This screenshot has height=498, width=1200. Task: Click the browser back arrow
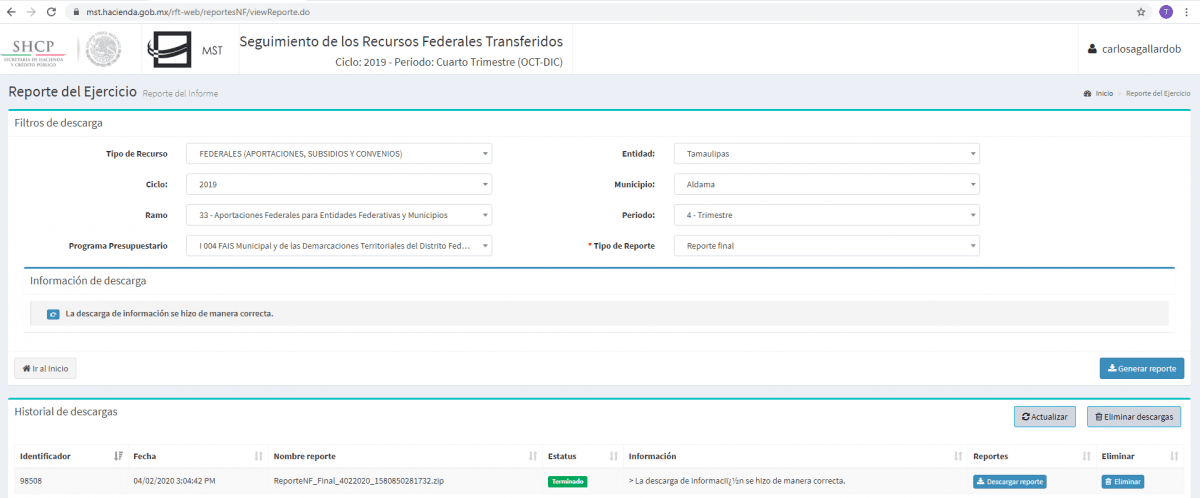[x=10, y=12]
